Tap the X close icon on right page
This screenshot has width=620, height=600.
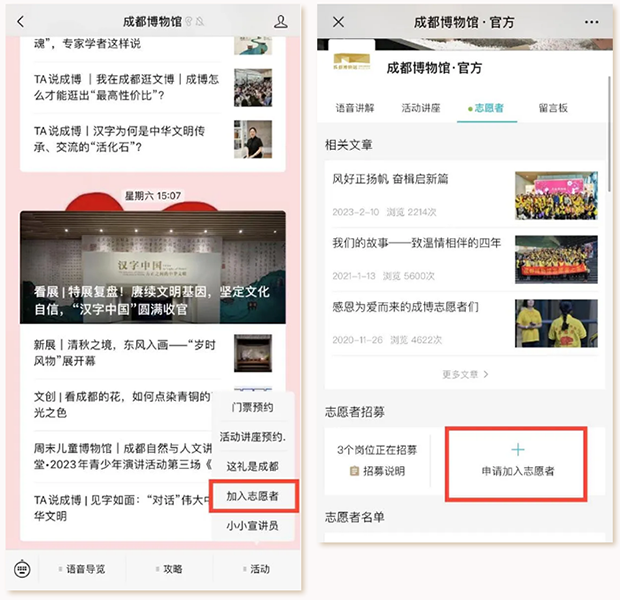(x=338, y=22)
